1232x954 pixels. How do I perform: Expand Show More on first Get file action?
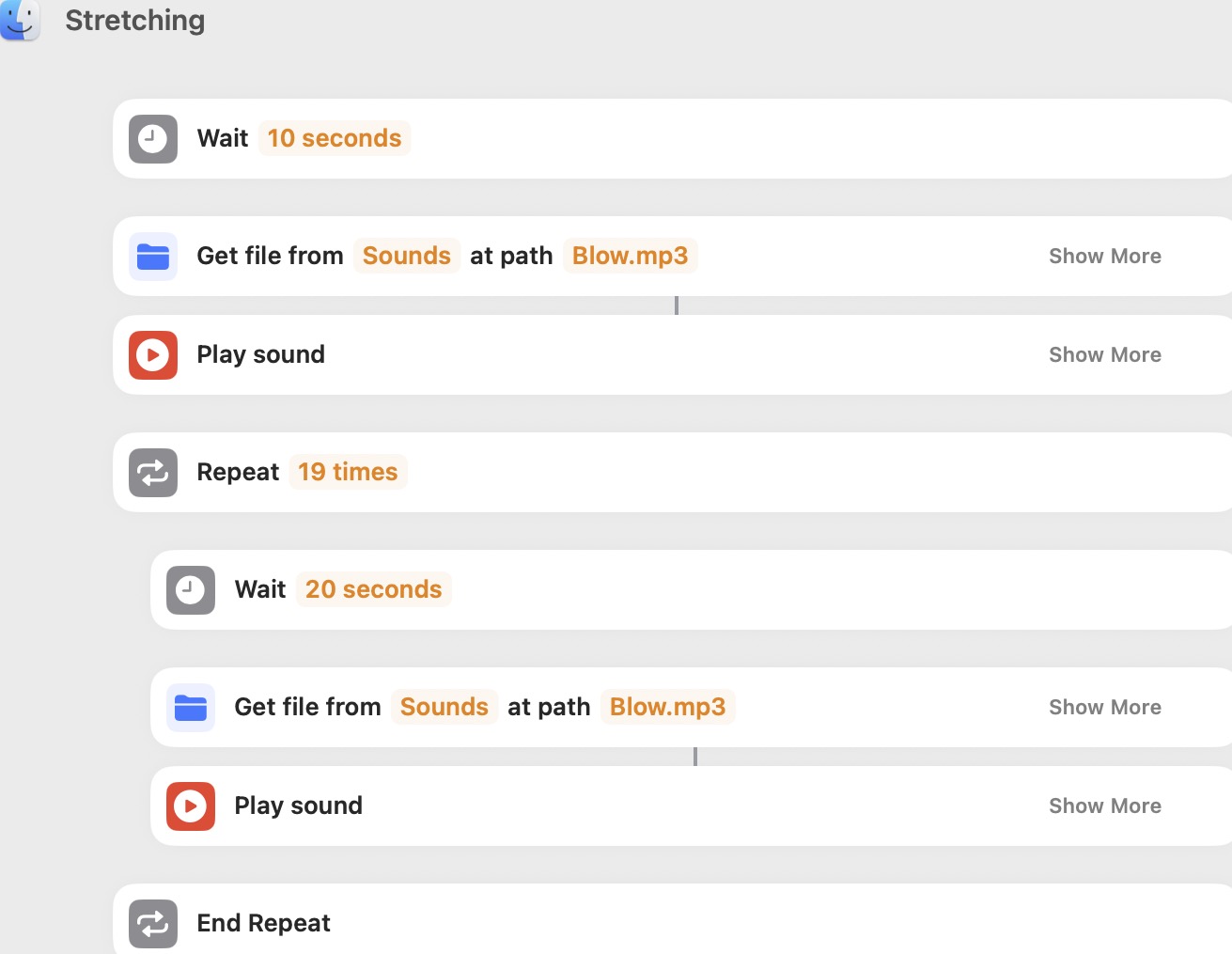click(1104, 257)
